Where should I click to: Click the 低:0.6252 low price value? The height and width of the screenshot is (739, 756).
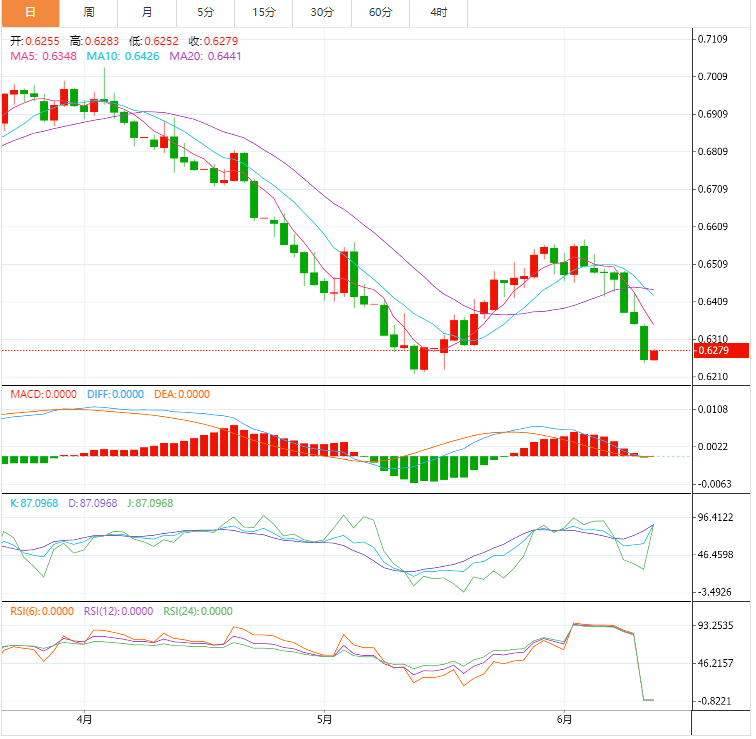pyautogui.click(x=154, y=41)
